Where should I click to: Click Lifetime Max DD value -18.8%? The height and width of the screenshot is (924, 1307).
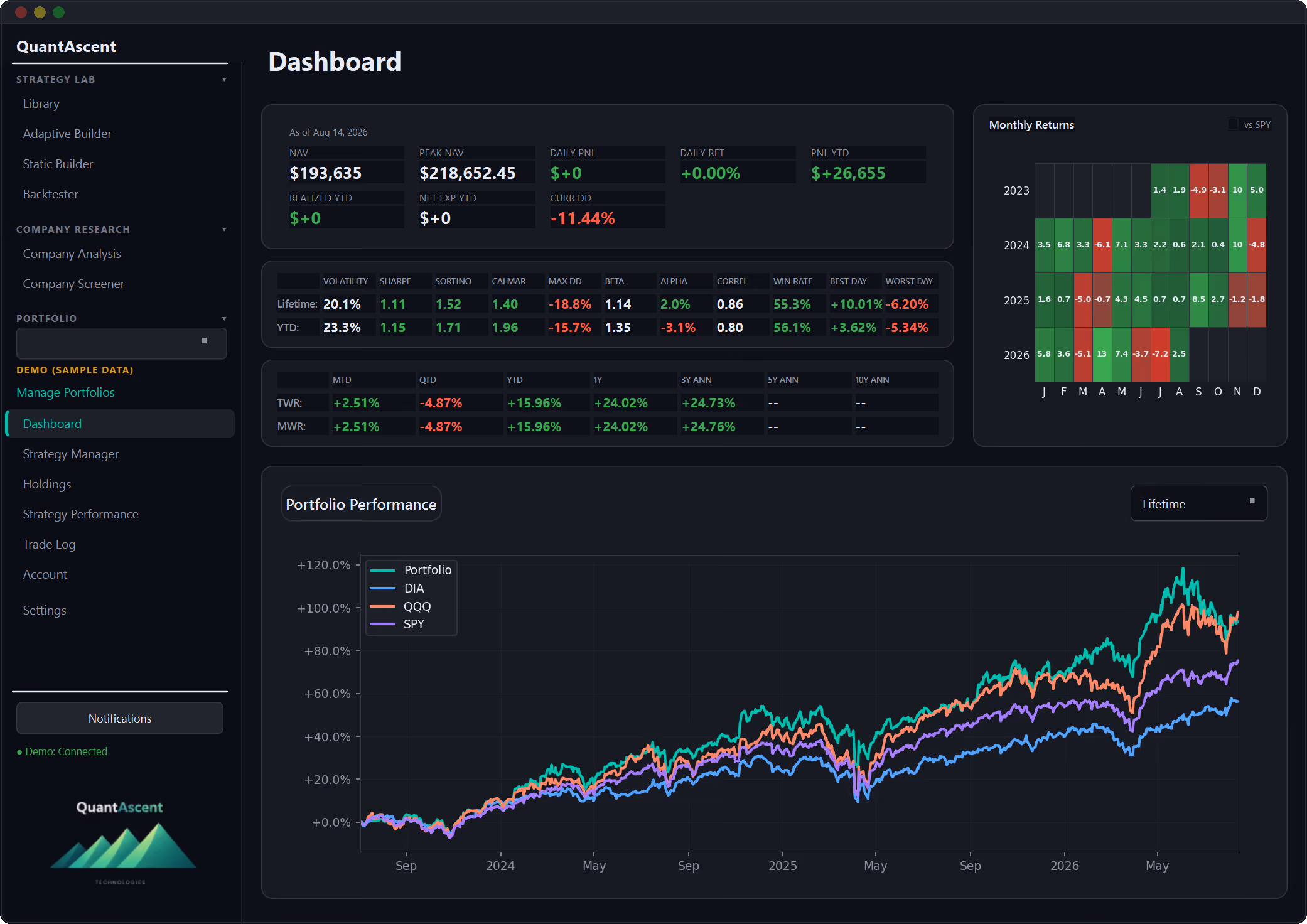tap(570, 304)
